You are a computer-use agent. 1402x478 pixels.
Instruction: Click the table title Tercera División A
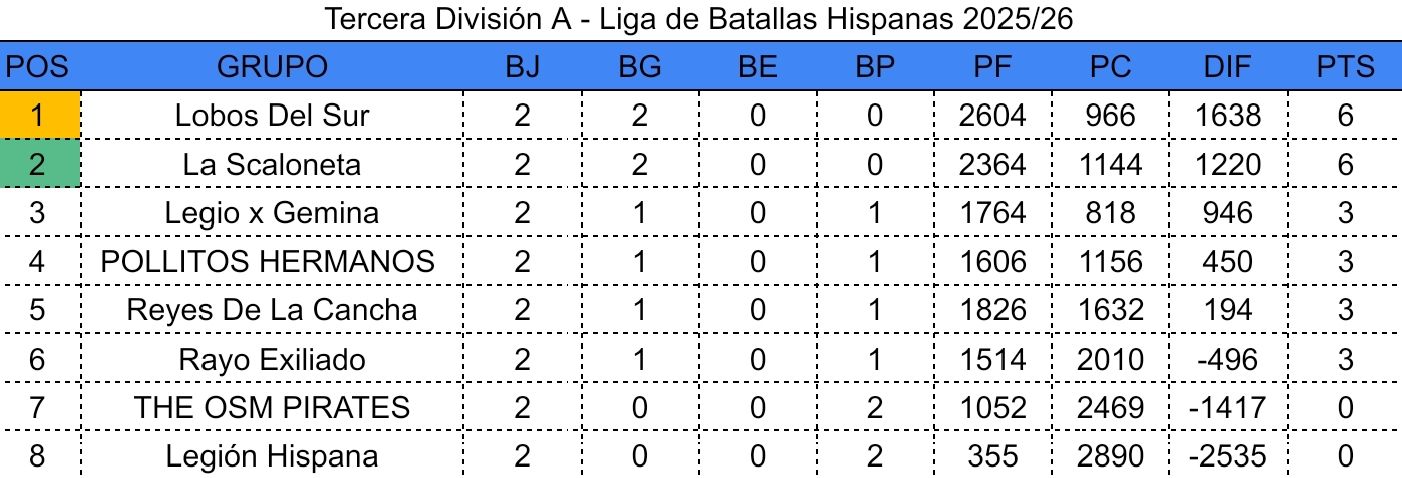(x=700, y=19)
